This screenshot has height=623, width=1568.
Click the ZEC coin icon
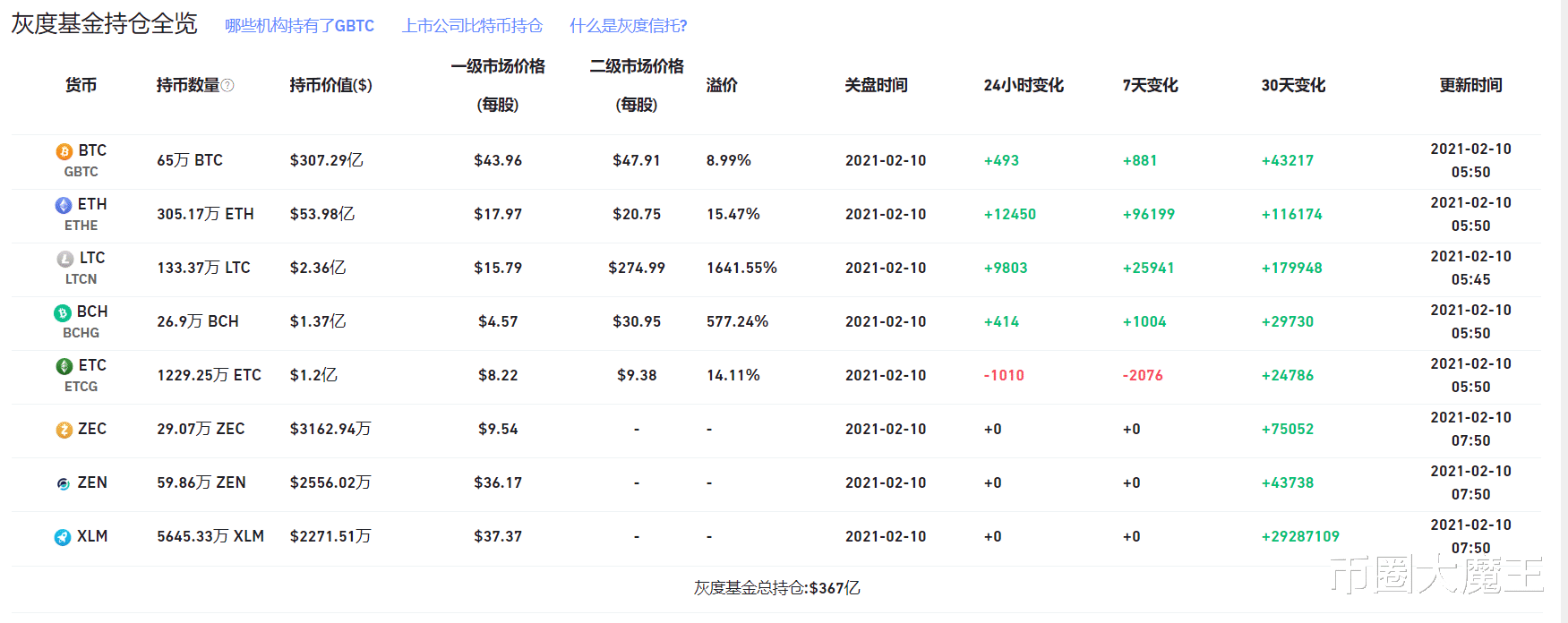click(64, 430)
